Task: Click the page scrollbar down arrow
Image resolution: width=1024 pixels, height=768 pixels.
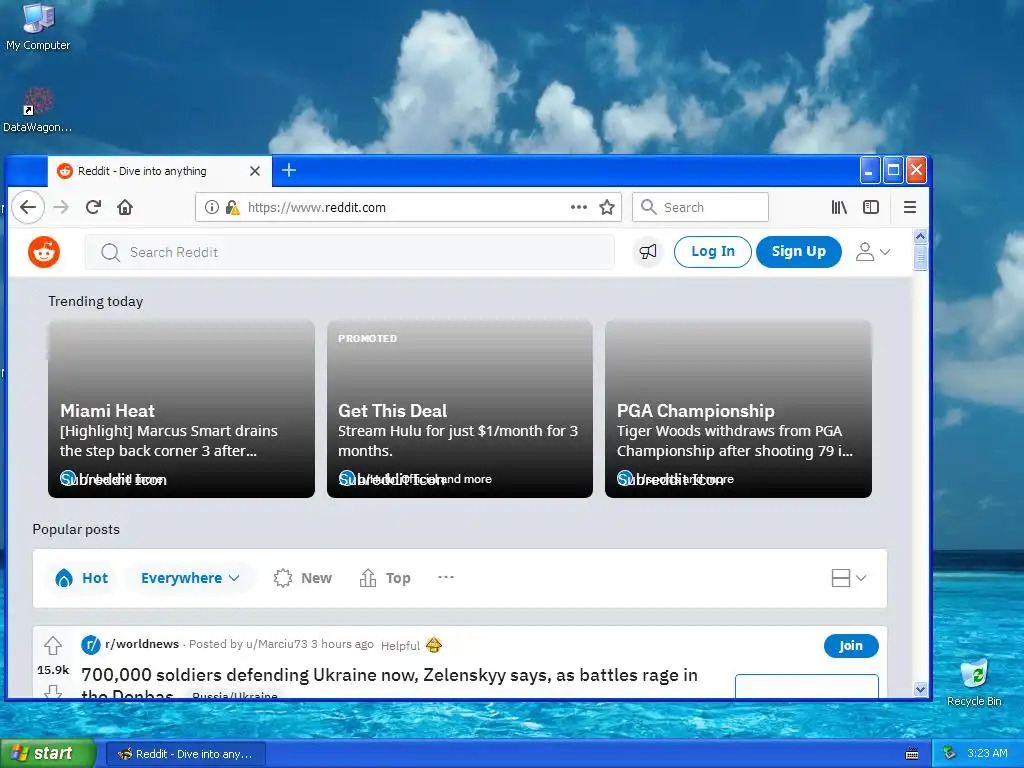Action: (920, 689)
